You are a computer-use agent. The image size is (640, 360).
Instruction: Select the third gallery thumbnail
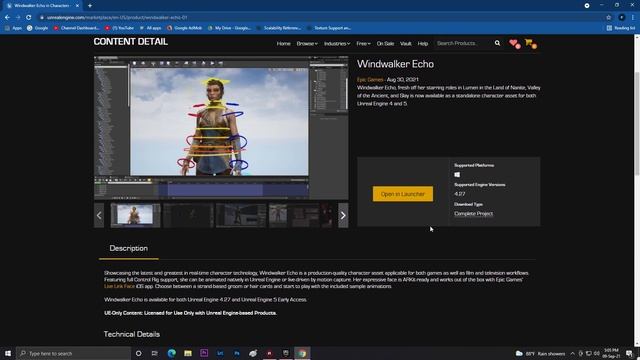[x=241, y=215]
